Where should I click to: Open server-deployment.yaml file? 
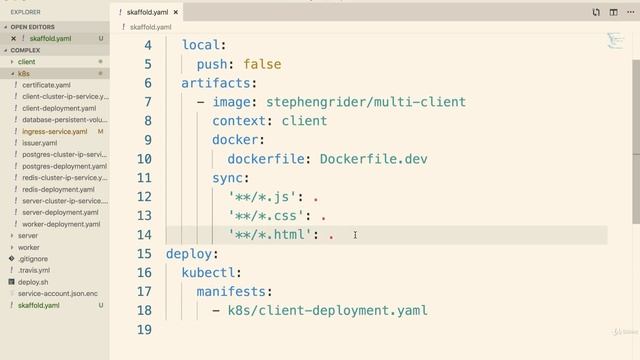pos(60,212)
